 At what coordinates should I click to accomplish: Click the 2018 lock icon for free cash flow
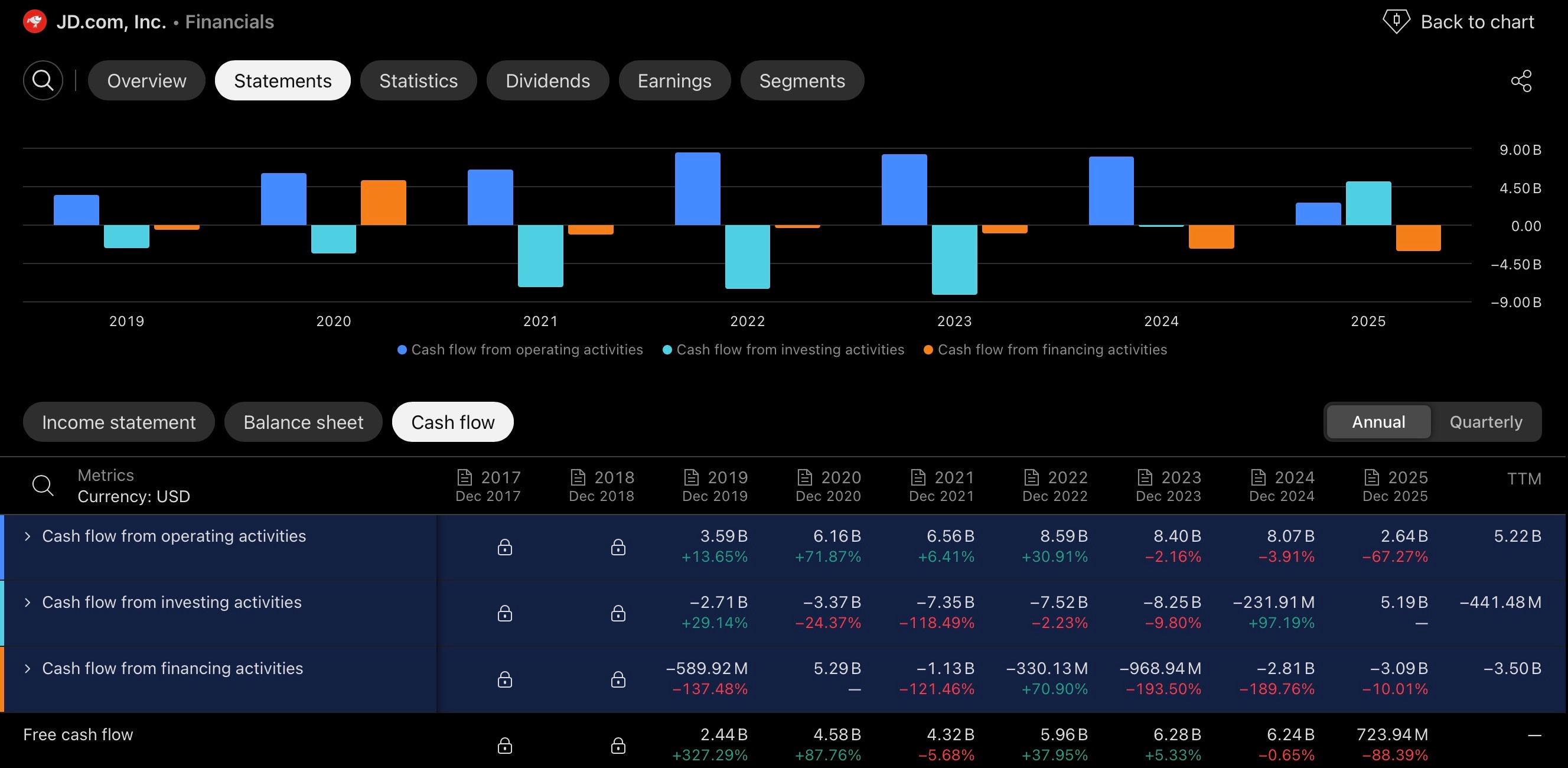(618, 745)
